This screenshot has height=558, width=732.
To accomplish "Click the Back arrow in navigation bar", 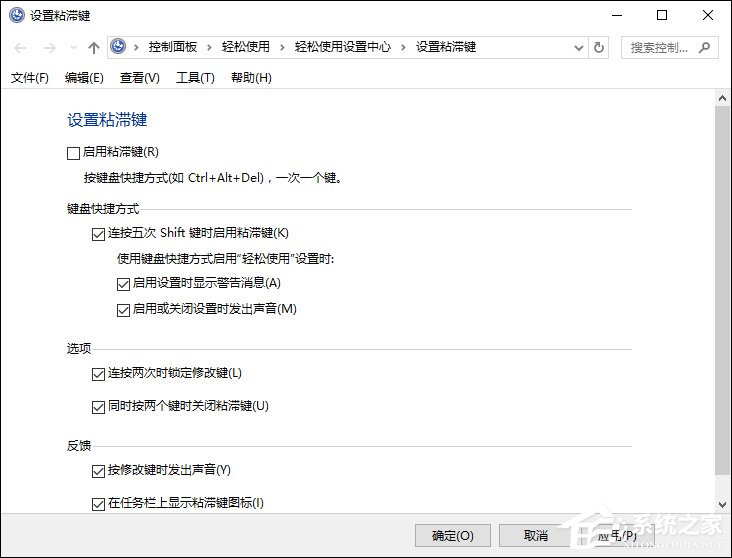I will tap(20, 48).
